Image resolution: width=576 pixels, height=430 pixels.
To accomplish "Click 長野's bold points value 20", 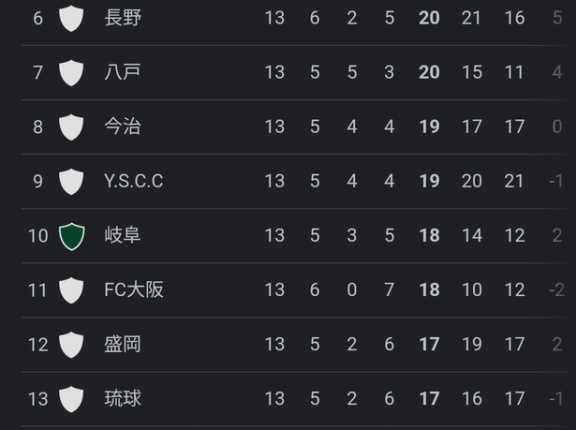I will pos(429,18).
